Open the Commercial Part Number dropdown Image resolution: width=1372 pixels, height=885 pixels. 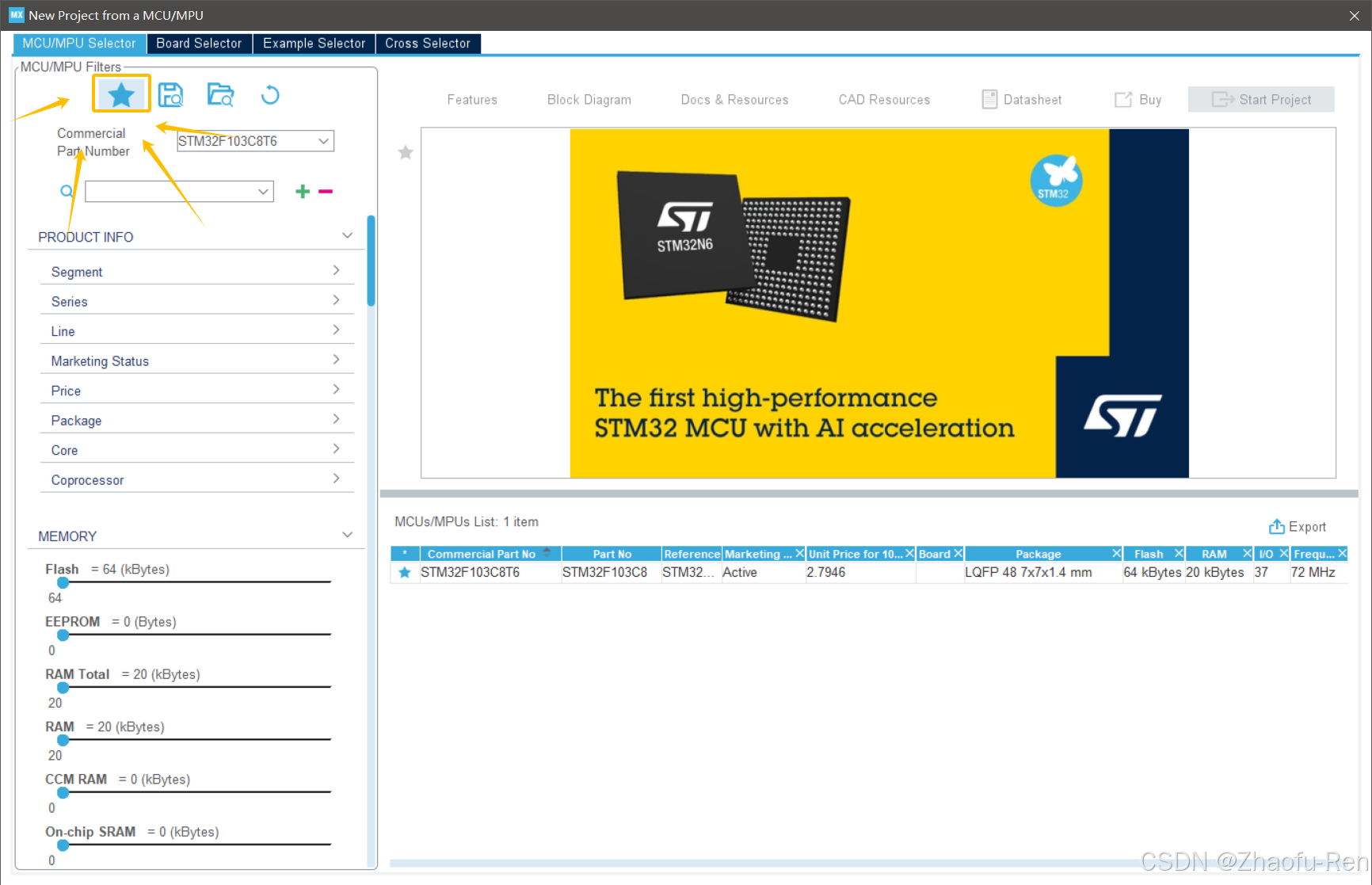(x=323, y=141)
